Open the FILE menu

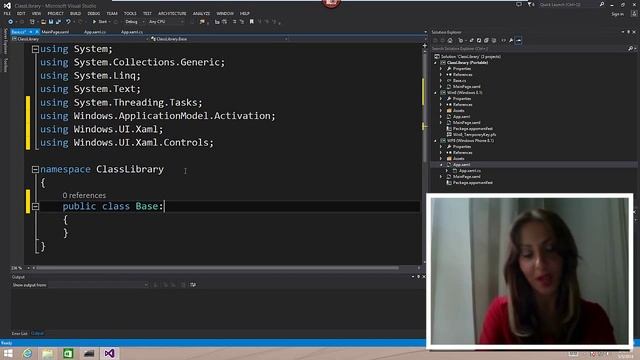pos(7,13)
